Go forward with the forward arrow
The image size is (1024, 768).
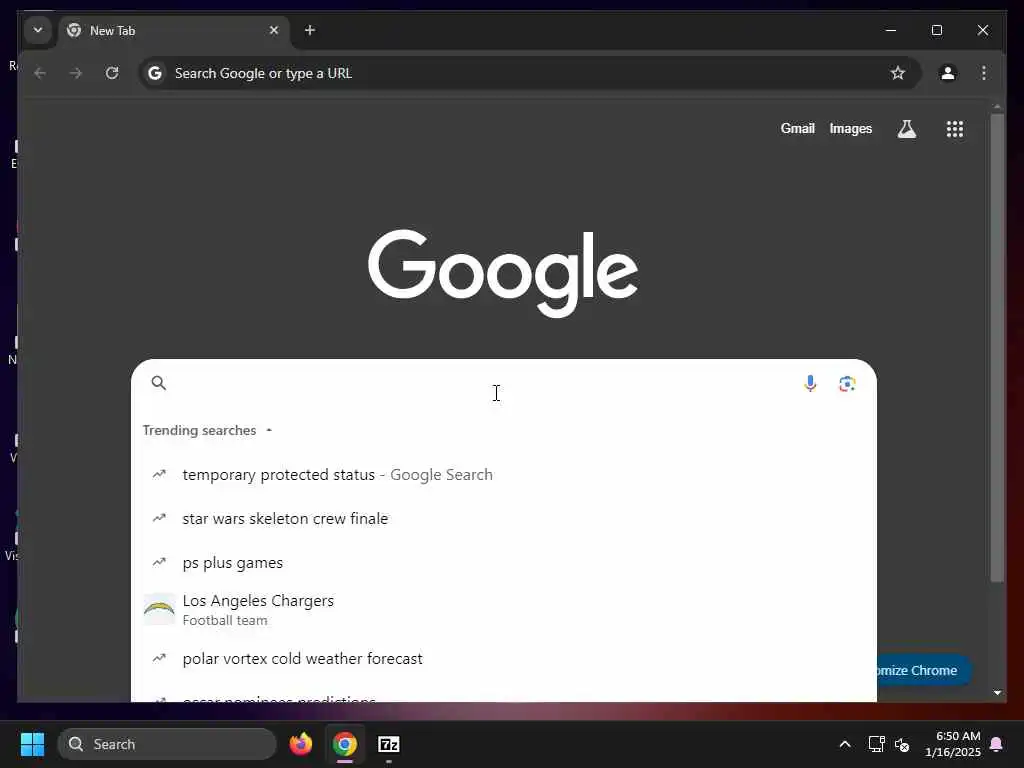pos(76,73)
